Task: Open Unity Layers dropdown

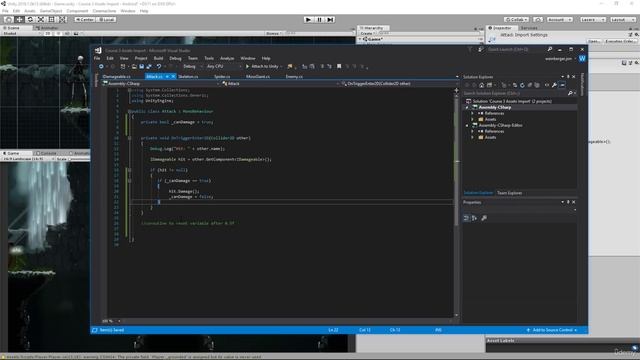Action: point(592,20)
